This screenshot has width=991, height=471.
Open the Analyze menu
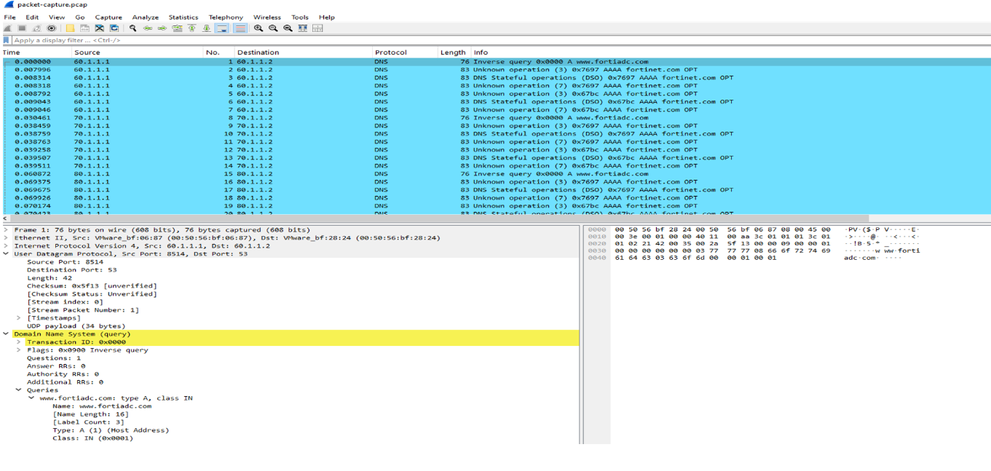(145, 17)
